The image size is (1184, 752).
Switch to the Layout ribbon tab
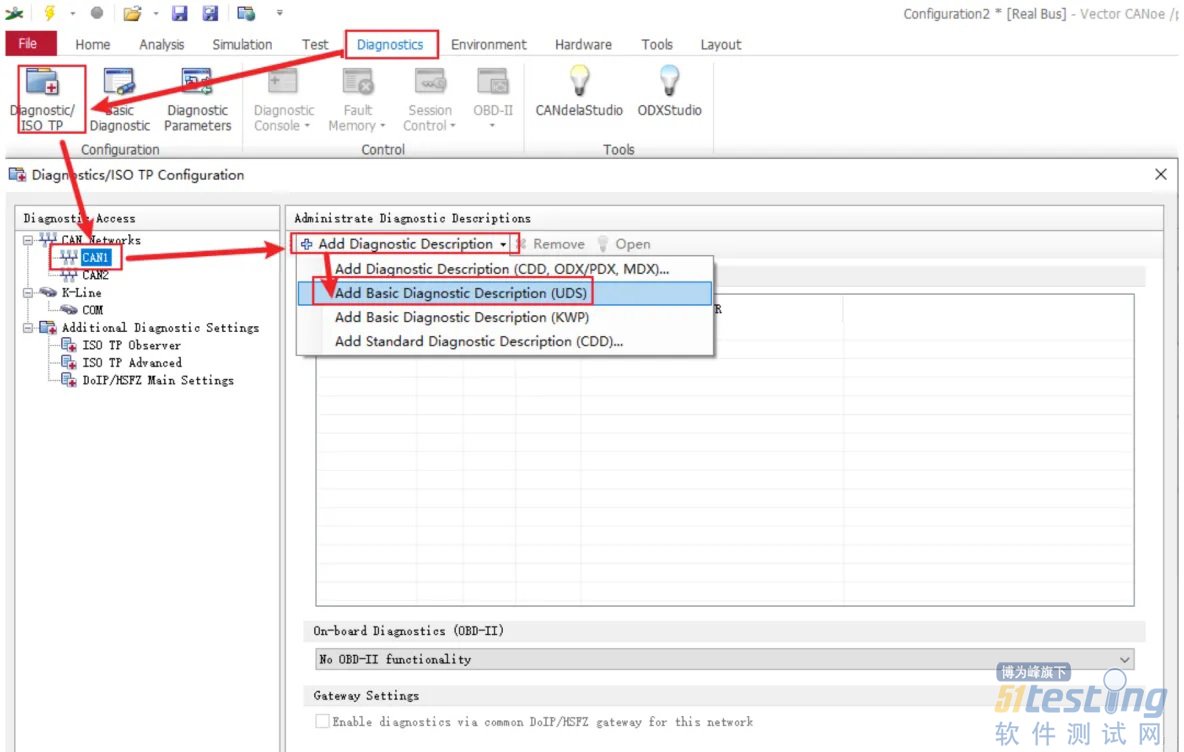(x=721, y=45)
